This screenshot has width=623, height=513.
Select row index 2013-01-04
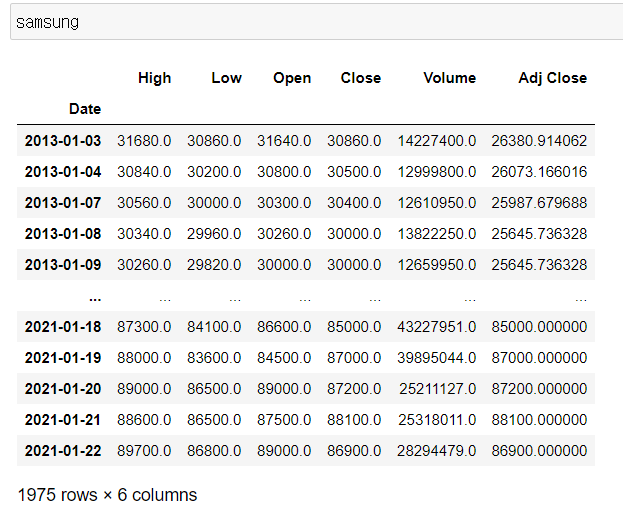[x=63, y=172]
